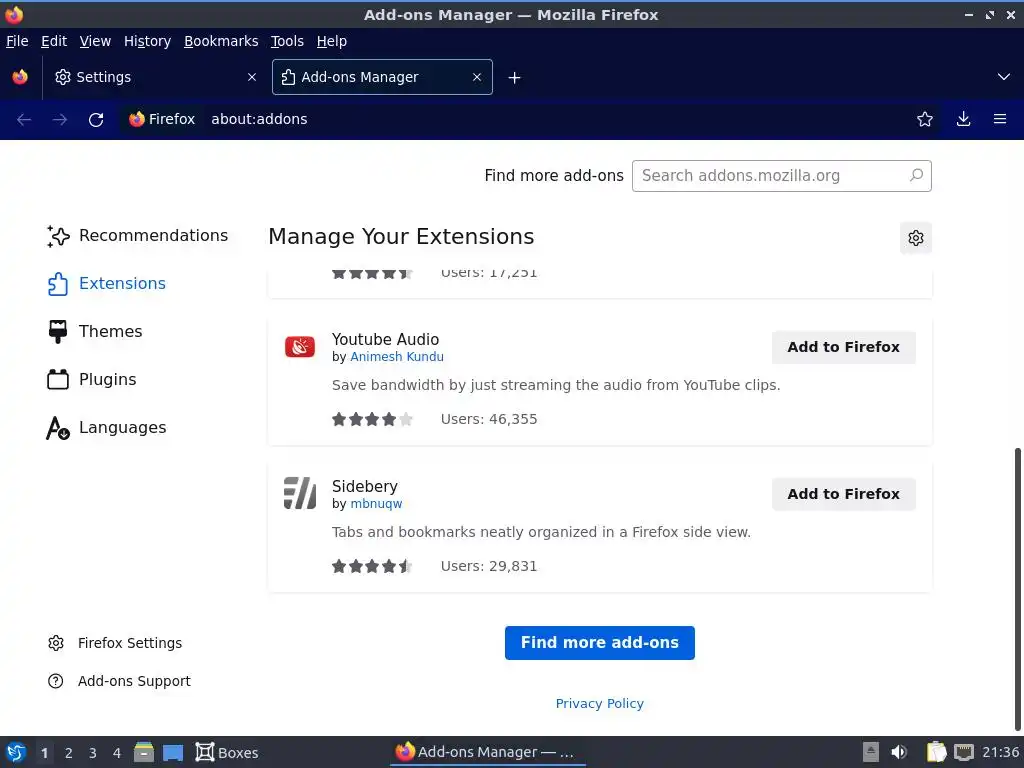Open the file manager icon in the taskbar
Screen dimensions: 1024x768
(x=144, y=752)
